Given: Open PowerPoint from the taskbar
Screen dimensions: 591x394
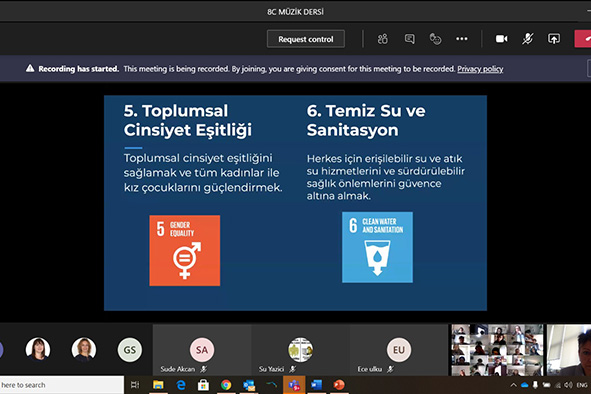Looking at the screenshot, I should click(339, 385).
